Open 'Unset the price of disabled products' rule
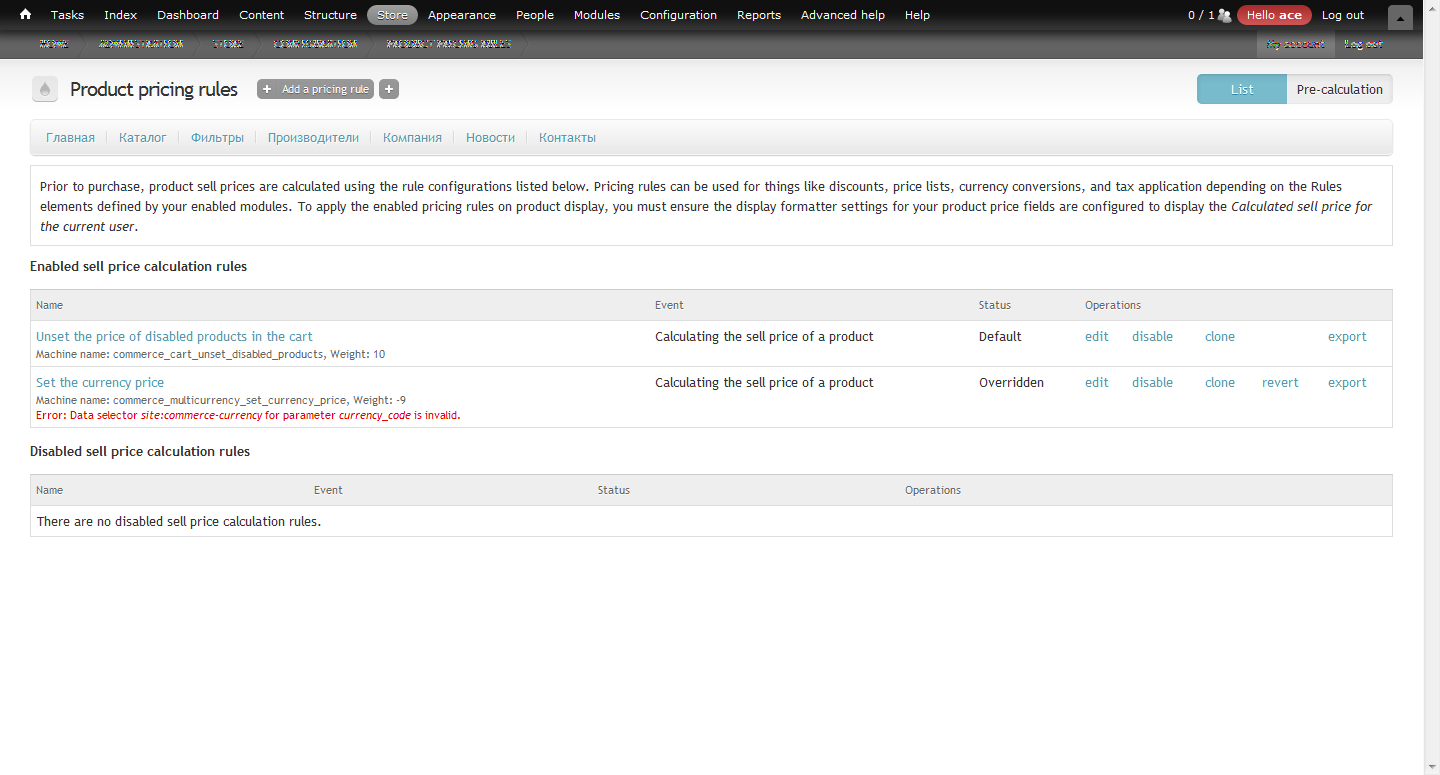 point(174,337)
